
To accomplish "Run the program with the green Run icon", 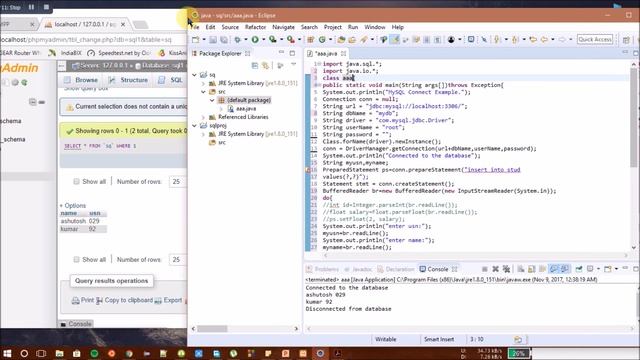I will (255, 40).
